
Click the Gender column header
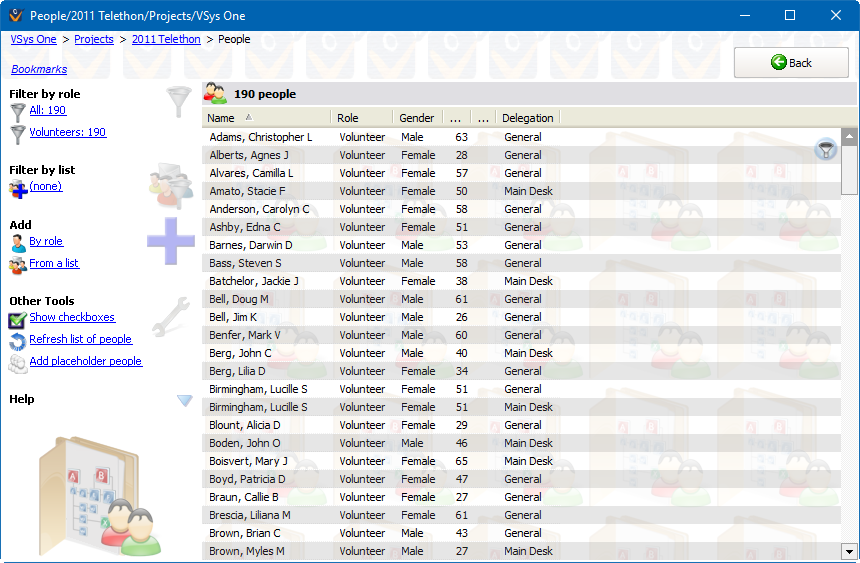coord(416,118)
